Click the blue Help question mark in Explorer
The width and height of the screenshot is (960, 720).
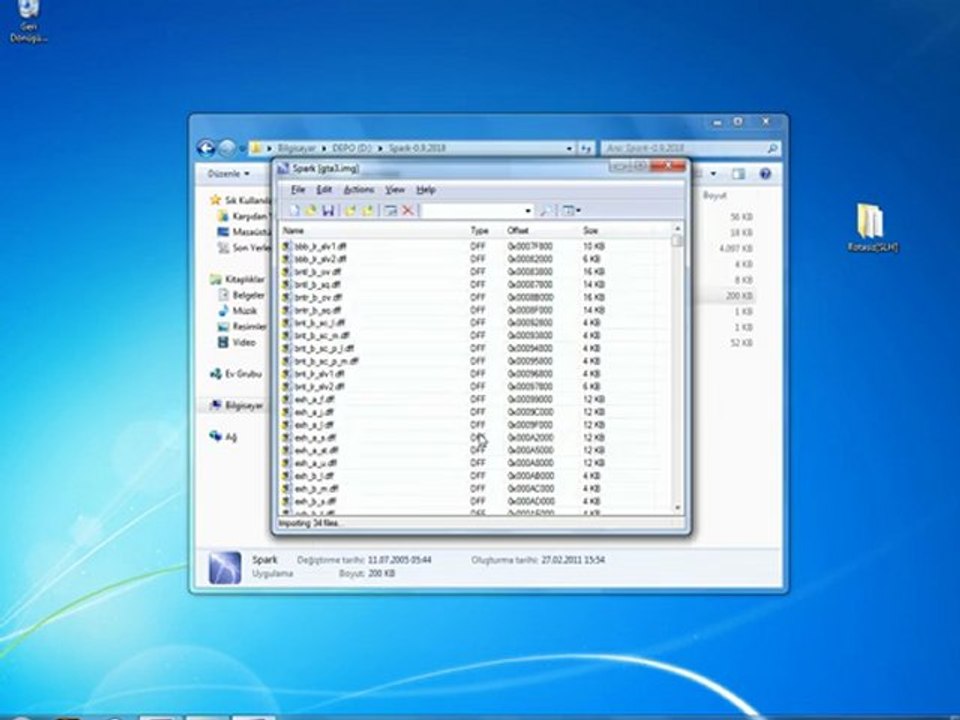765,174
